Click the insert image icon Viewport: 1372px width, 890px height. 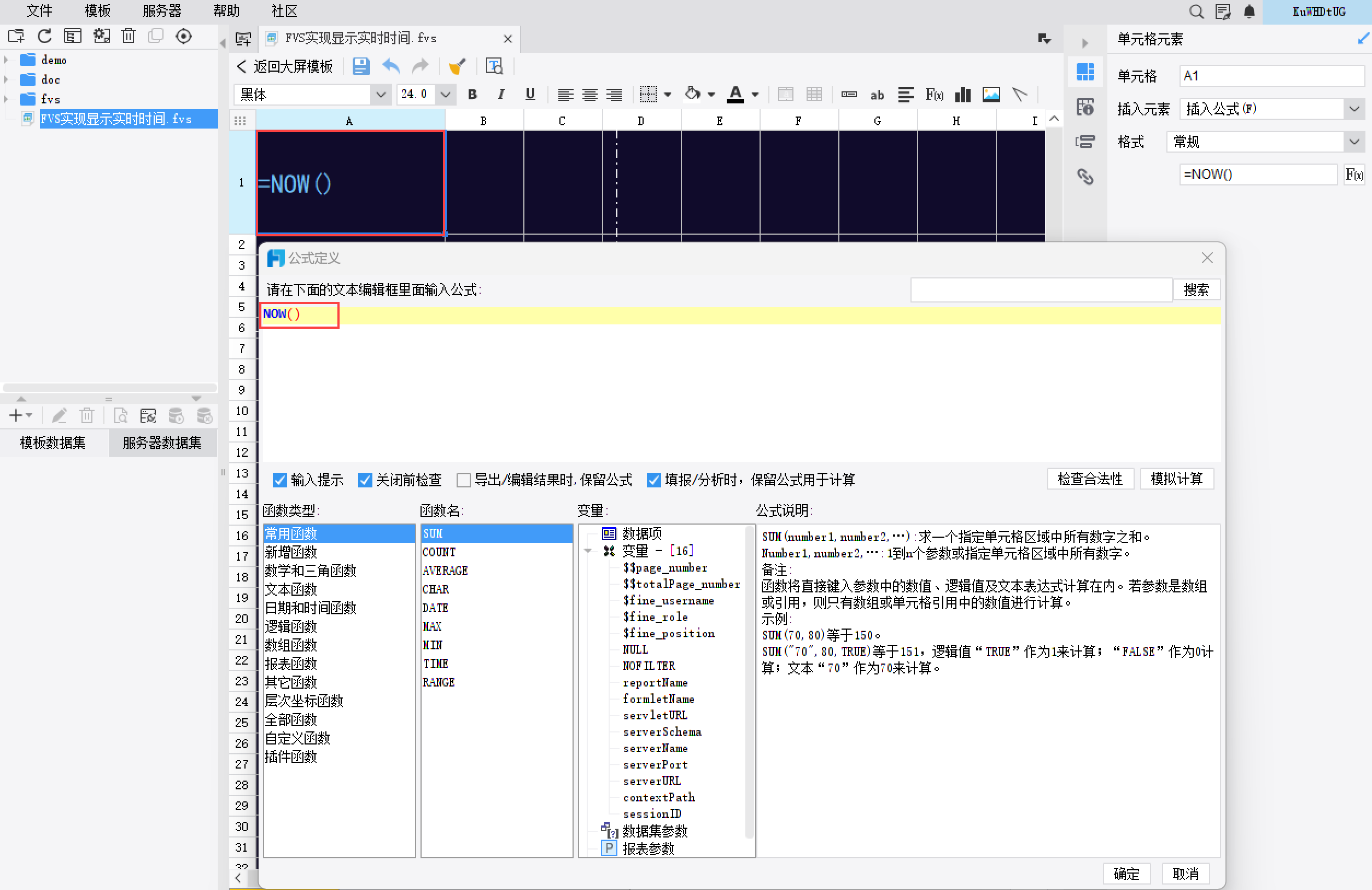tap(991, 95)
